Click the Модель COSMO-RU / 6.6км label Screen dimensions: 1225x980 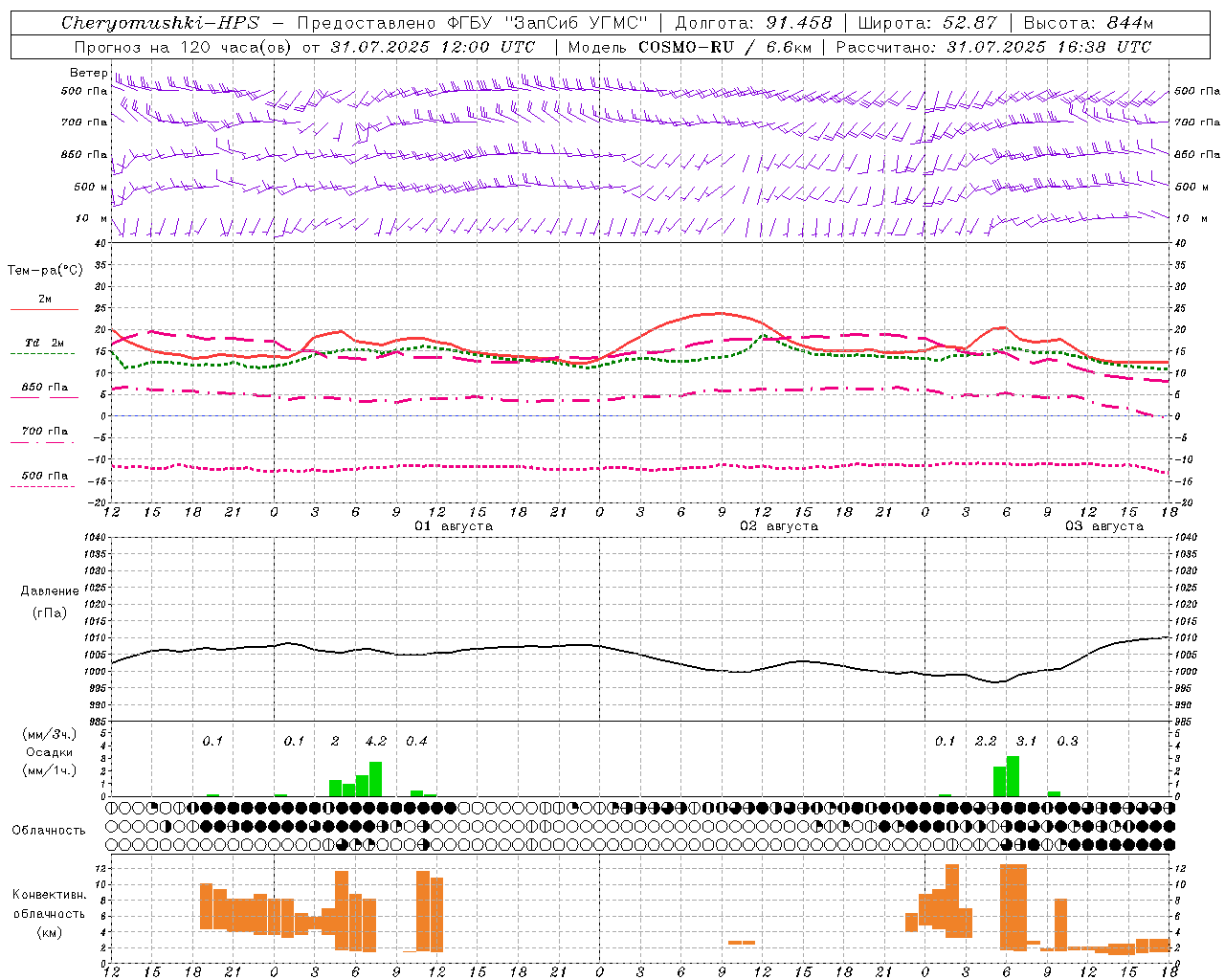[689, 47]
